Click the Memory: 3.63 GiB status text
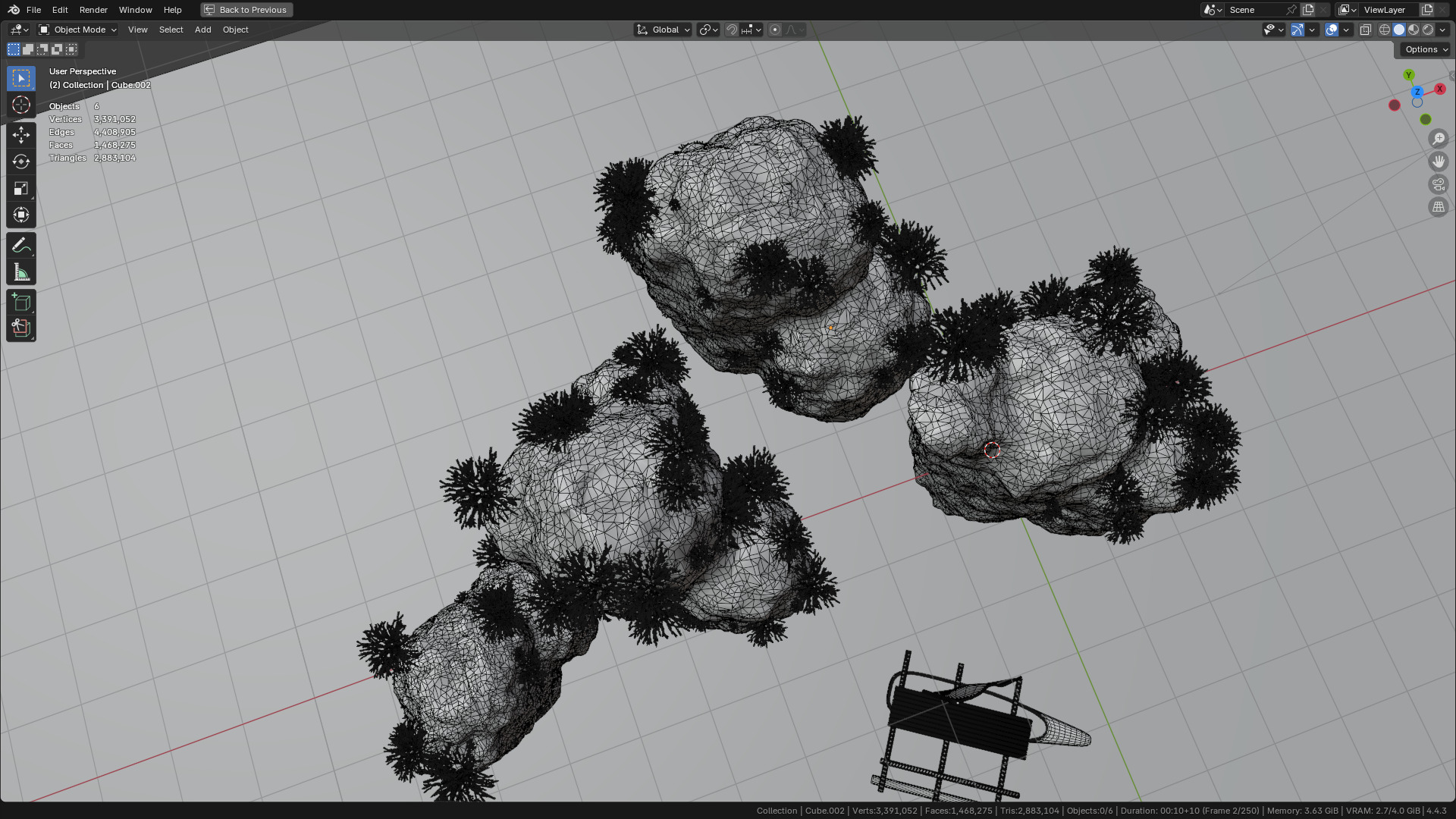1456x819 pixels. (1302, 811)
